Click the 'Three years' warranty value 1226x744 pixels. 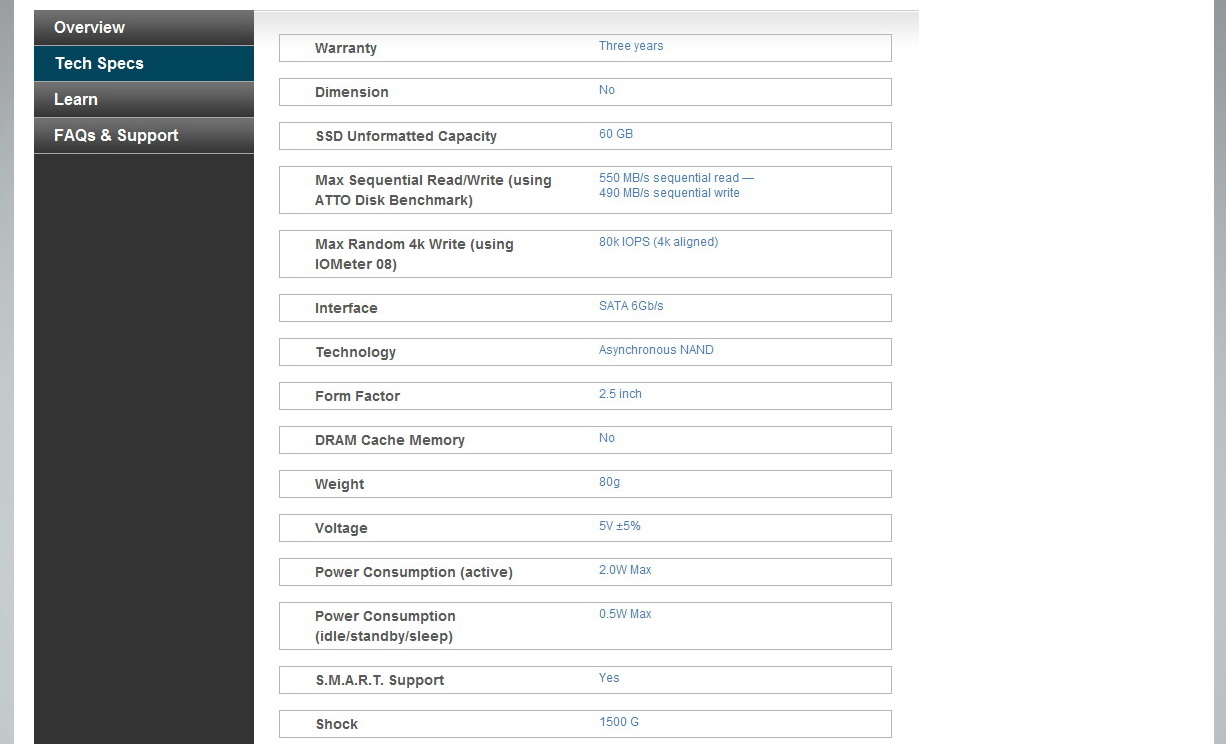tap(631, 46)
